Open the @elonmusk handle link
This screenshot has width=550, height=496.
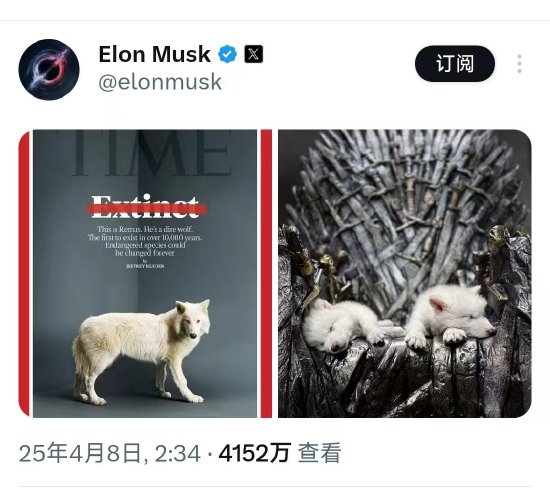point(160,82)
